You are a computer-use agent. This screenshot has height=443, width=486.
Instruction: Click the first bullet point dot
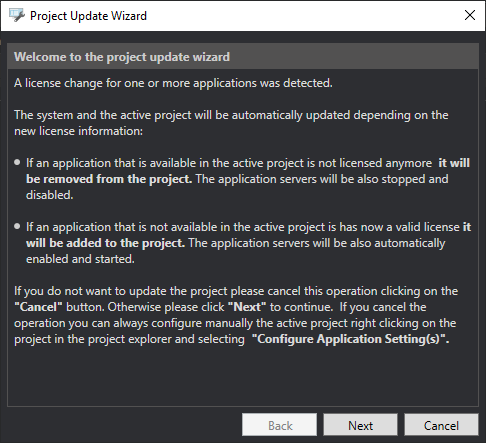[x=17, y=163]
